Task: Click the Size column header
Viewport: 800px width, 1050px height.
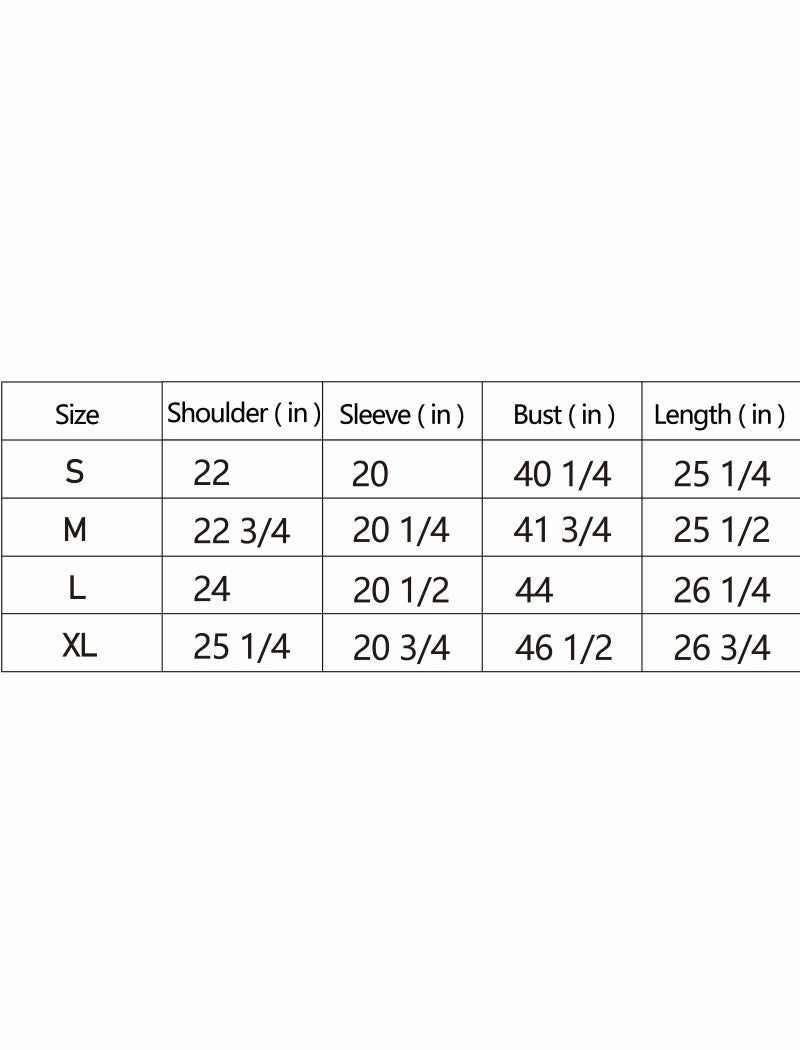Action: click(77, 415)
